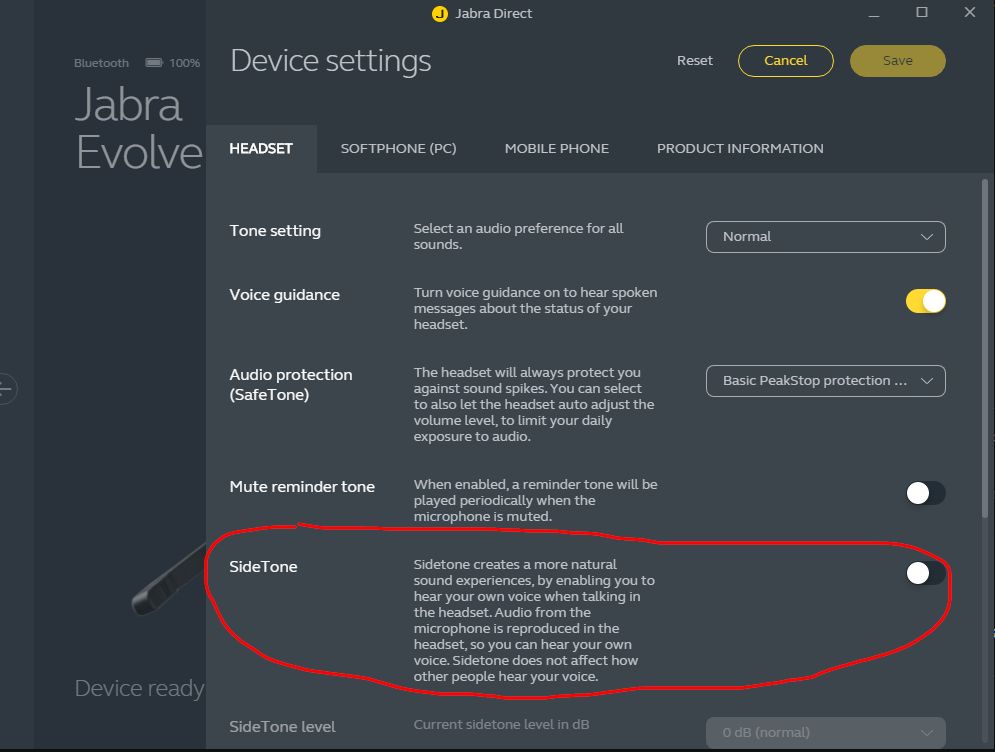Click the Save button
This screenshot has height=752, width=995.
[897, 61]
